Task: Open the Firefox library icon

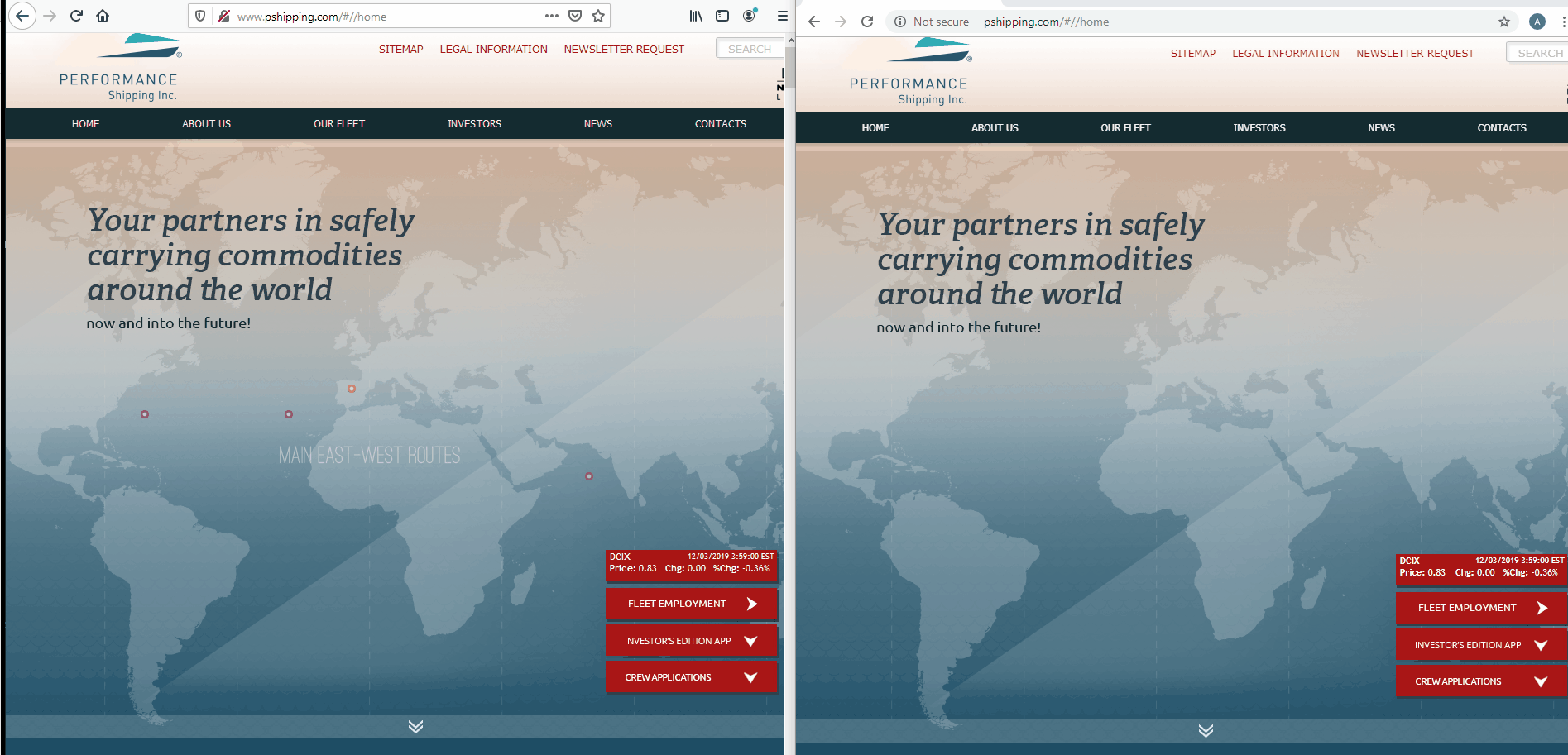Action: (696, 15)
